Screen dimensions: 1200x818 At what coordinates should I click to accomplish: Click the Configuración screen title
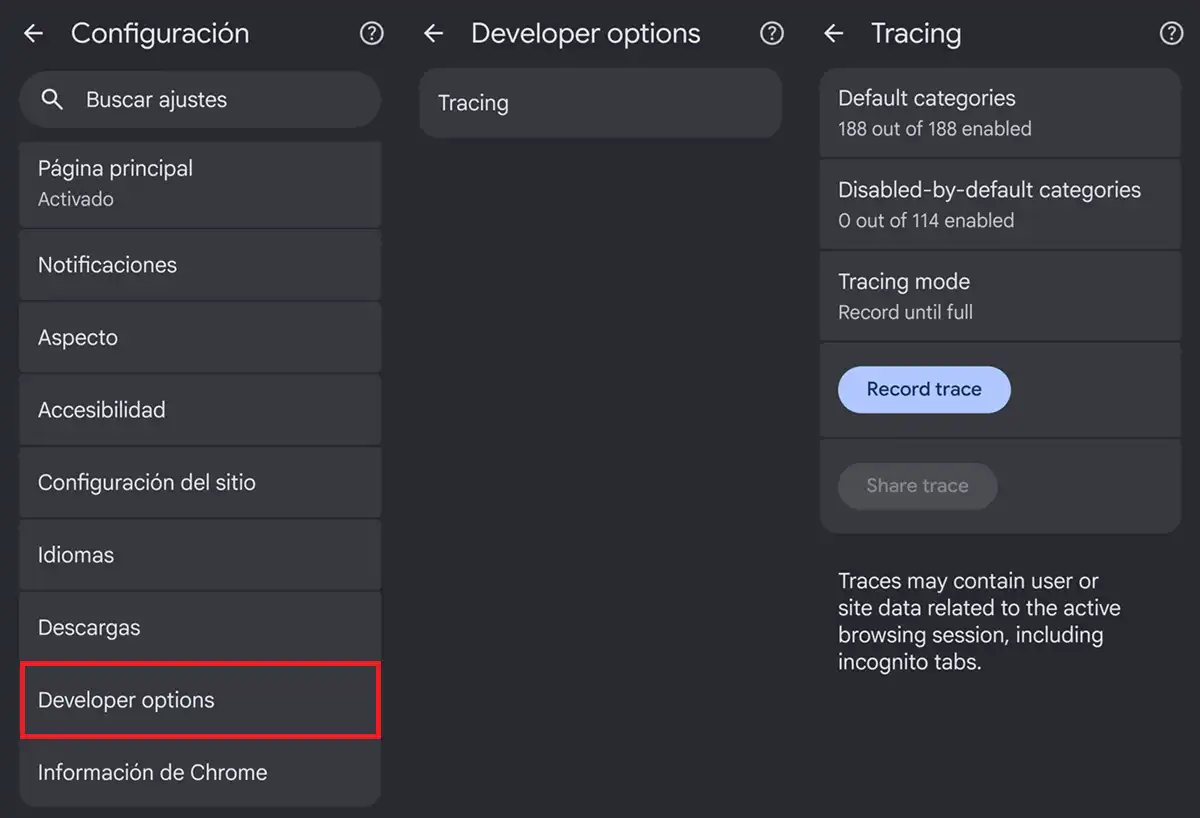pos(160,34)
